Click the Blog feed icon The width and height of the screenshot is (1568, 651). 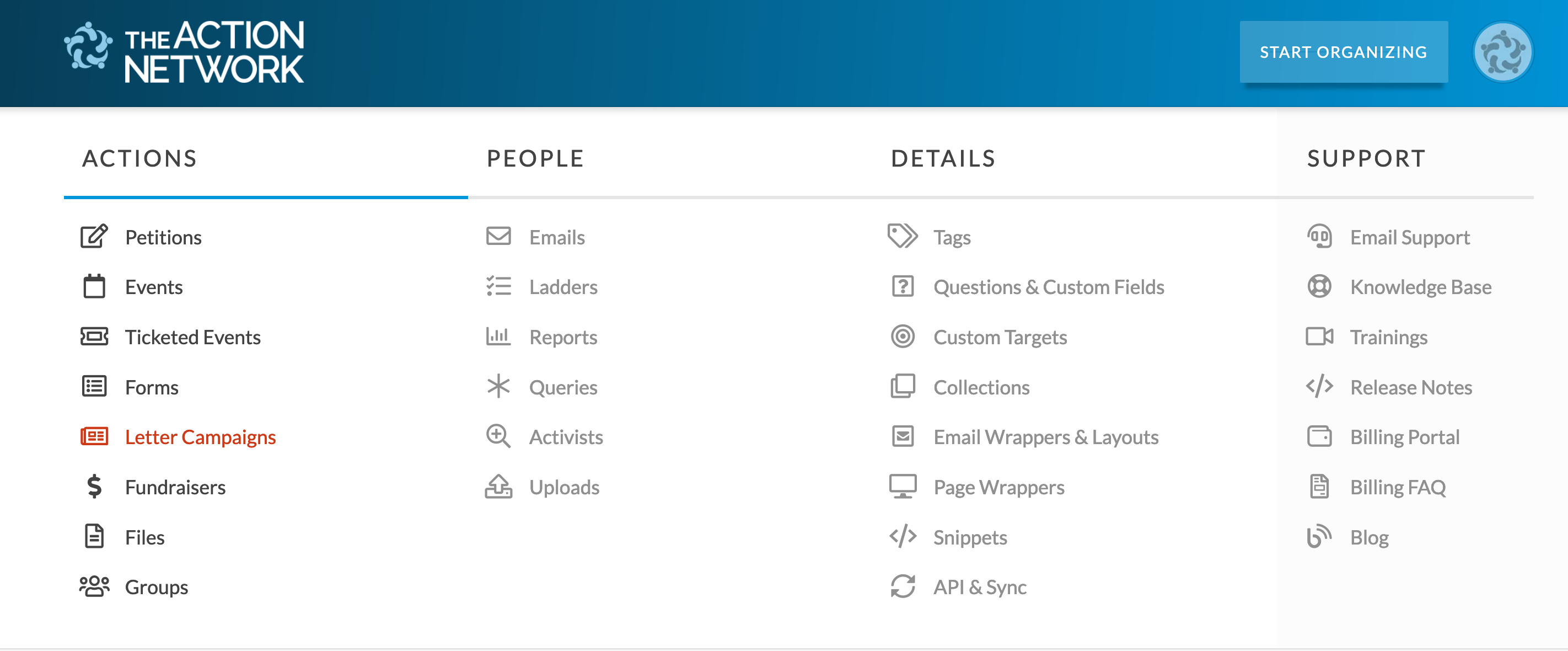[1318, 536]
